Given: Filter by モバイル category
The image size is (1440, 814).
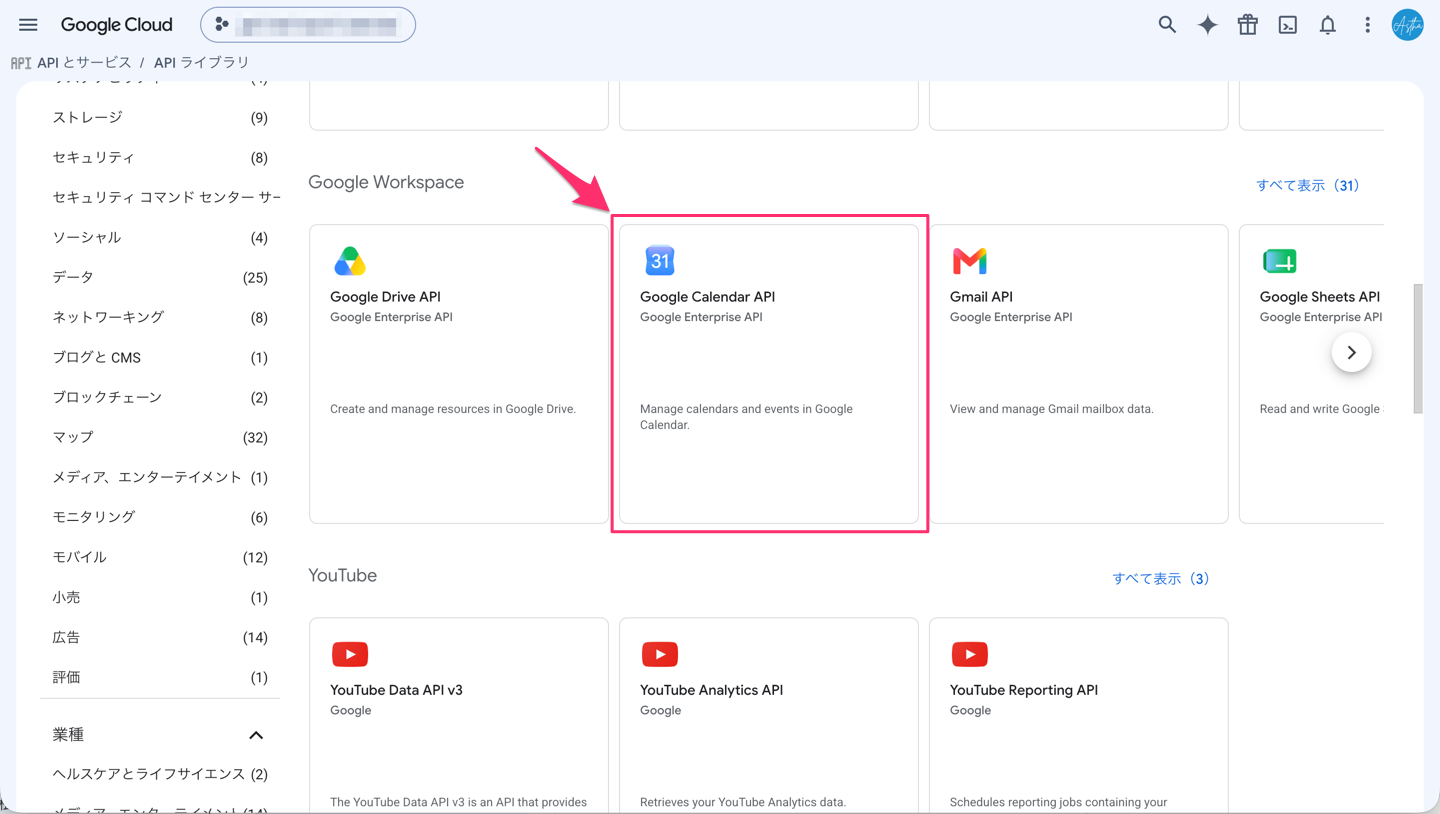Looking at the screenshot, I should point(160,558).
